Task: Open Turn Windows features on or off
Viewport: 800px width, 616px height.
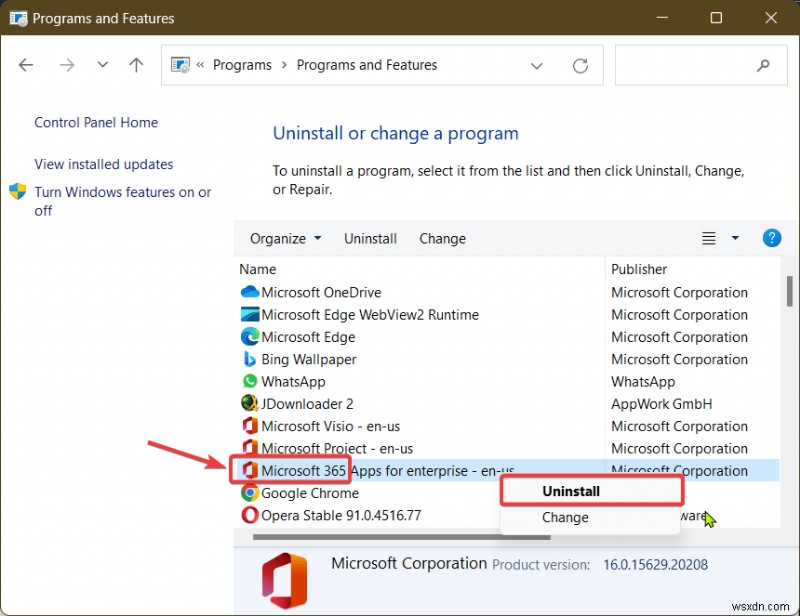Action: tap(122, 201)
